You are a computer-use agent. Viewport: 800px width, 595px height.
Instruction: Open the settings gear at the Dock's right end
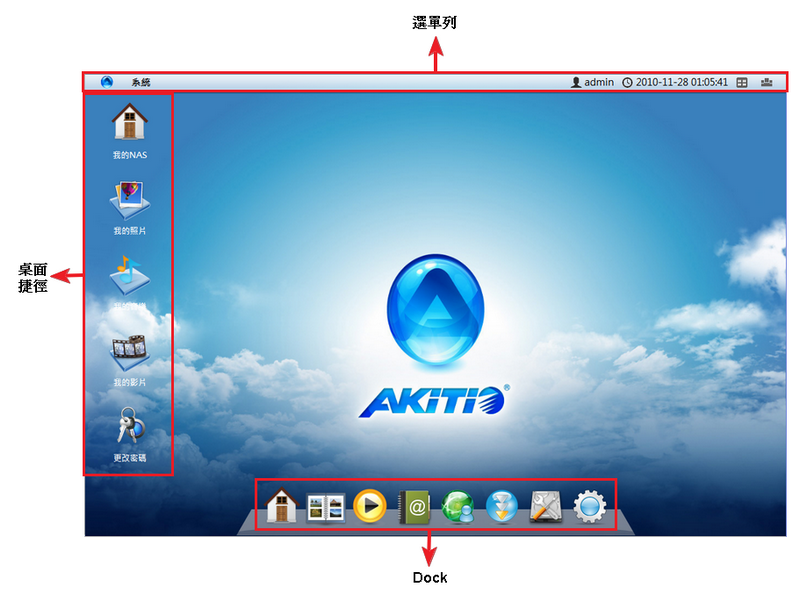click(x=588, y=508)
